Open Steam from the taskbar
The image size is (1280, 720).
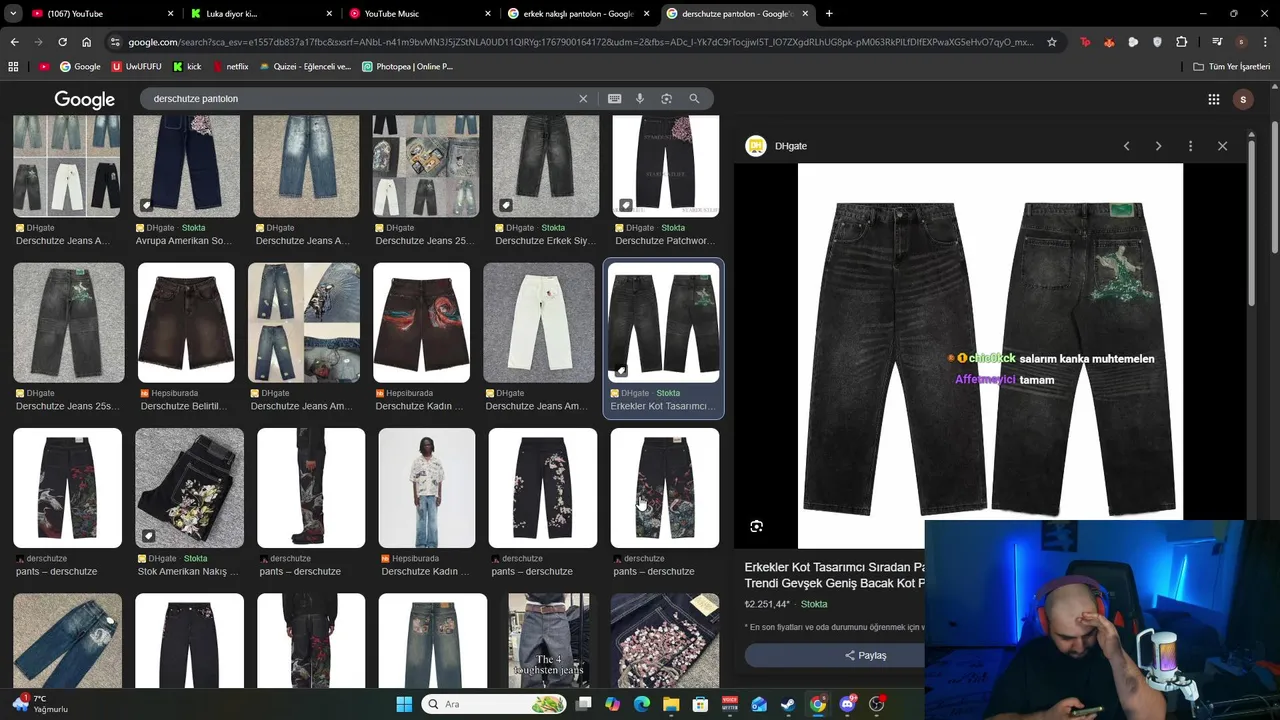point(788,704)
